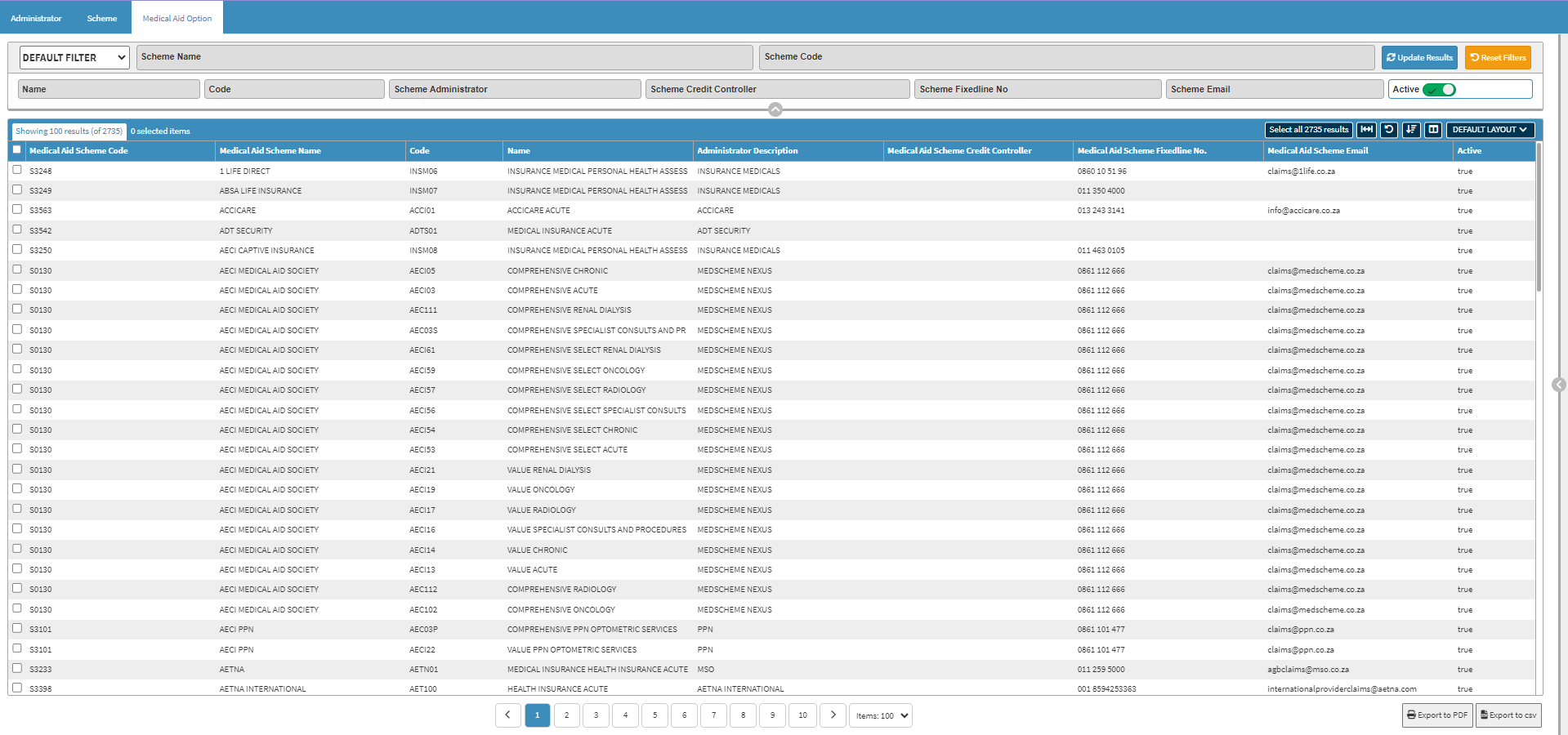1568x735 pixels.
Task: Collapse the filter panel using the up chevron
Action: 775,109
